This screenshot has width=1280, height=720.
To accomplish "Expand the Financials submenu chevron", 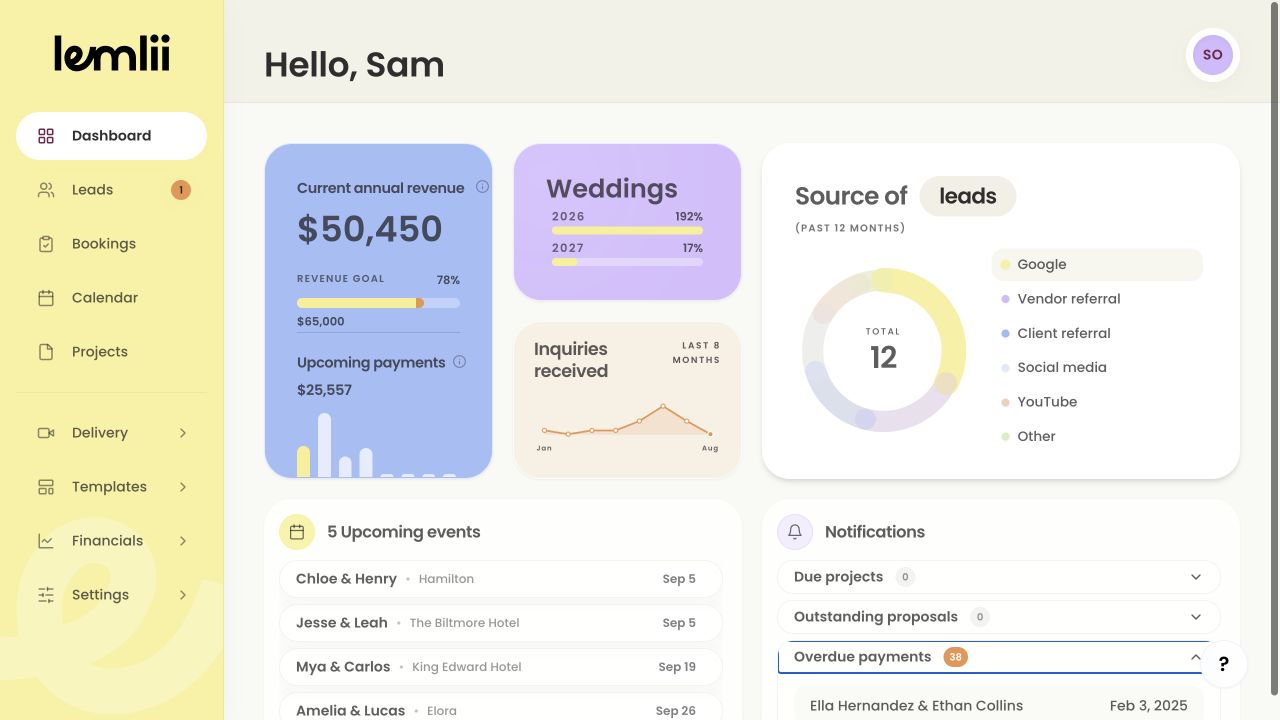I will pos(183,541).
